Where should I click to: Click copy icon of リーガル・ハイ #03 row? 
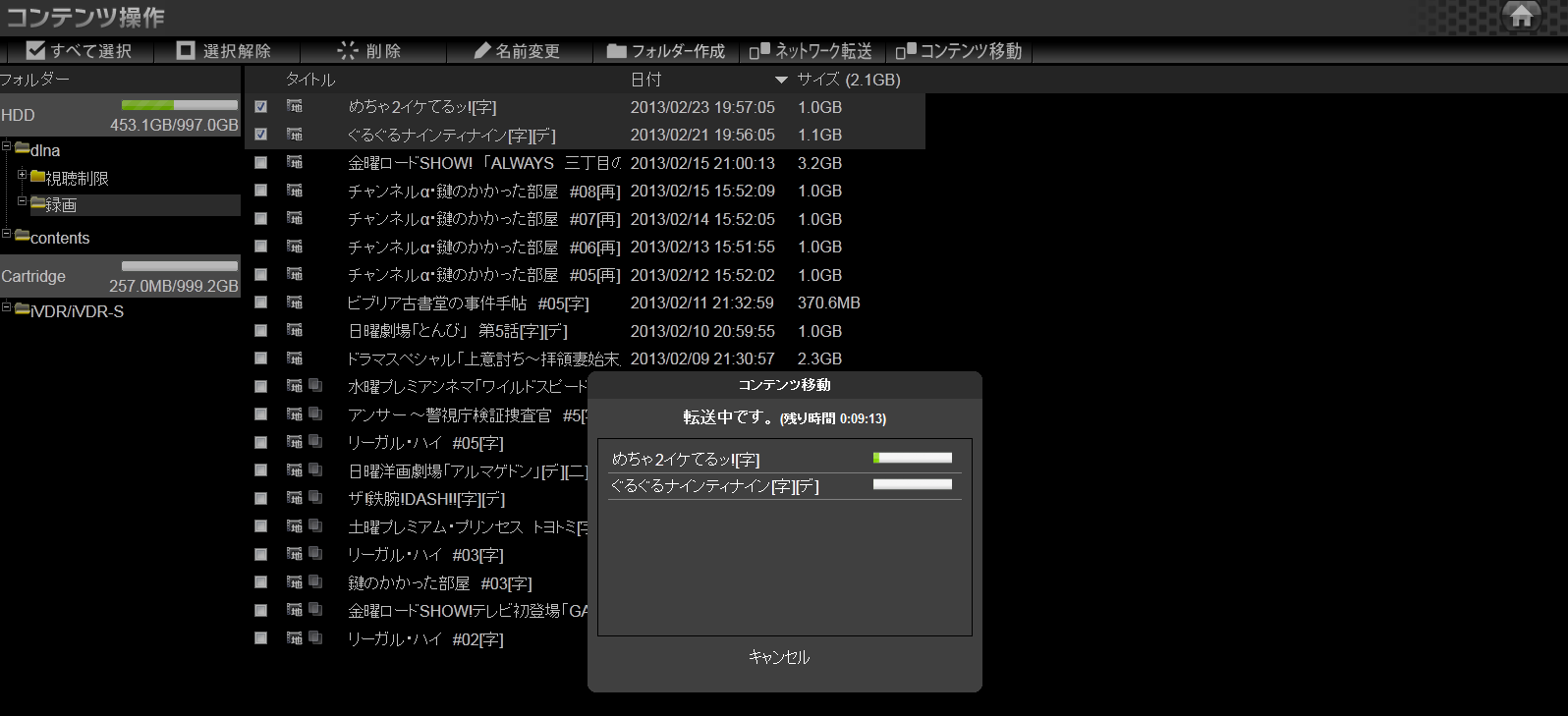click(x=315, y=553)
